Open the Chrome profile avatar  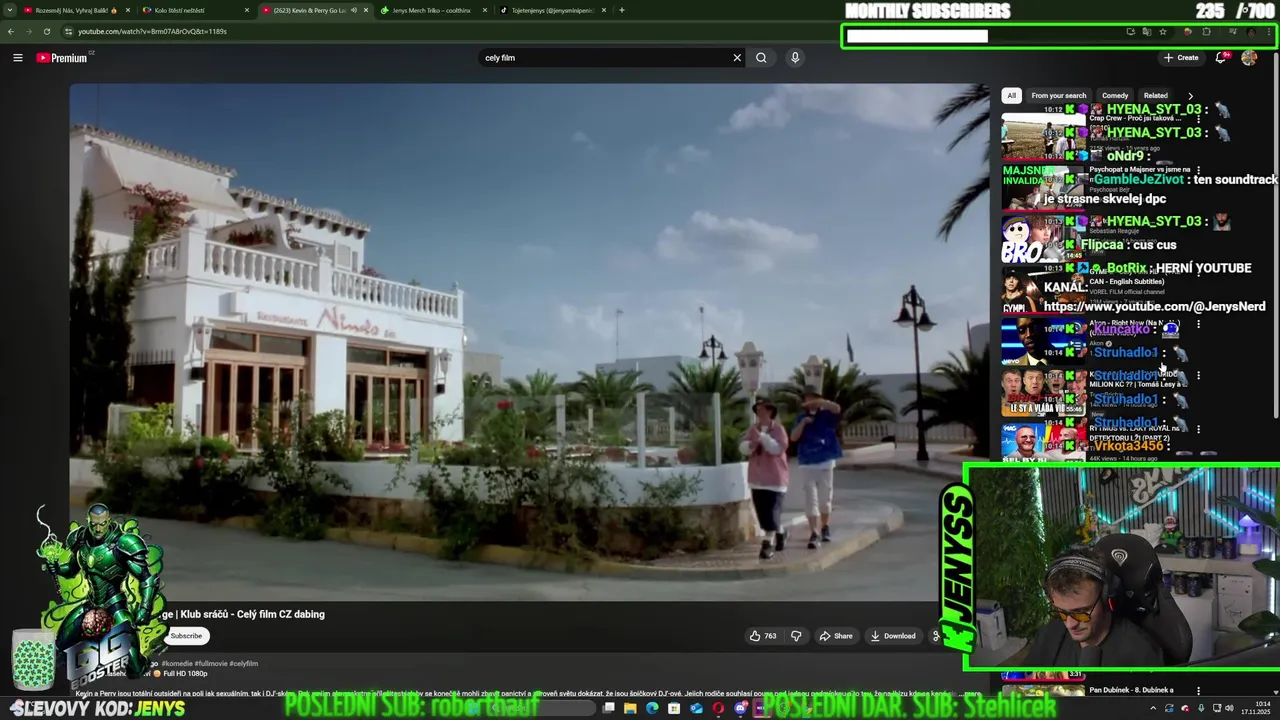coord(1252,31)
